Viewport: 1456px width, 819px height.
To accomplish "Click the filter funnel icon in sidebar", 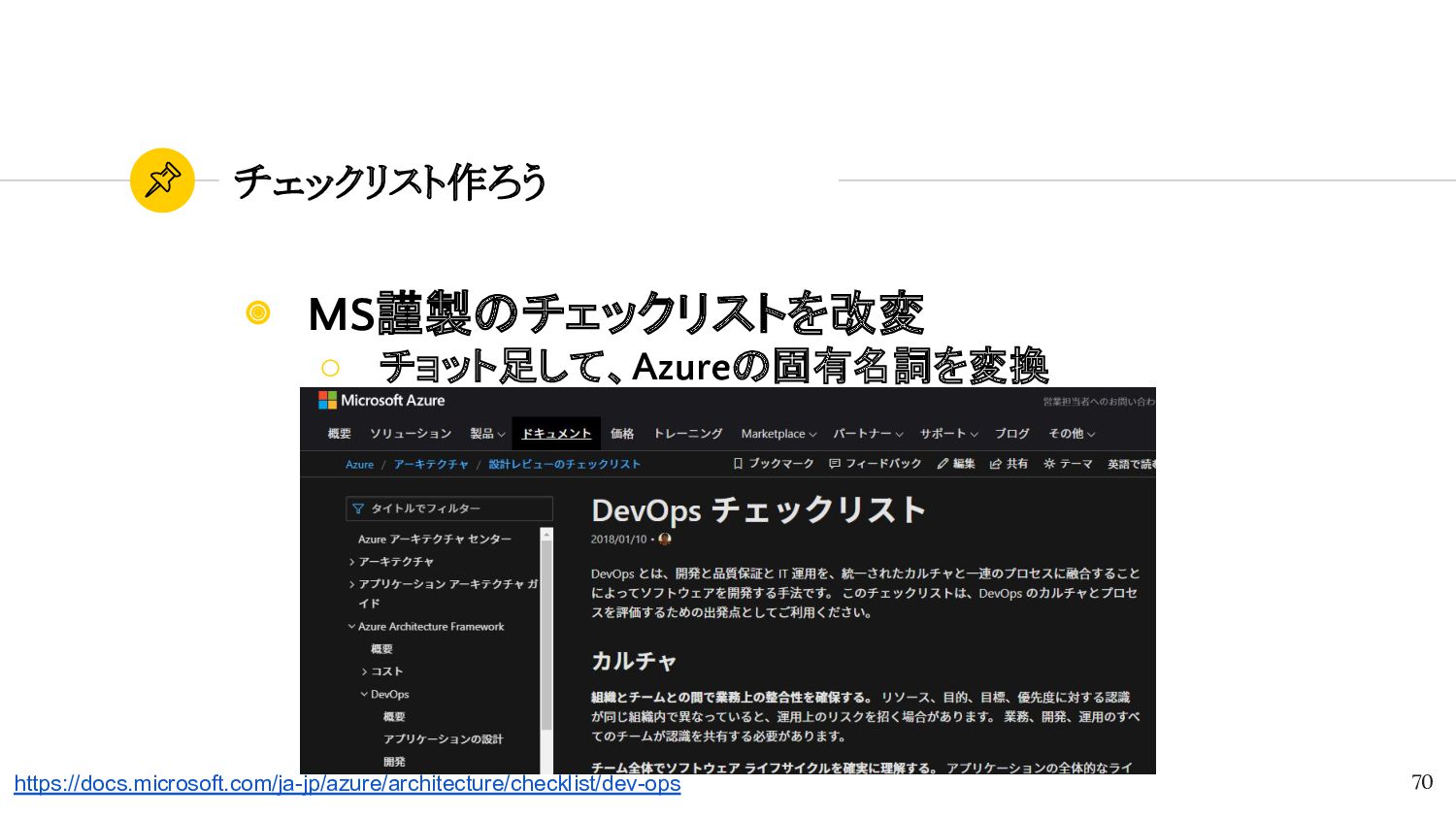I will pos(358,508).
